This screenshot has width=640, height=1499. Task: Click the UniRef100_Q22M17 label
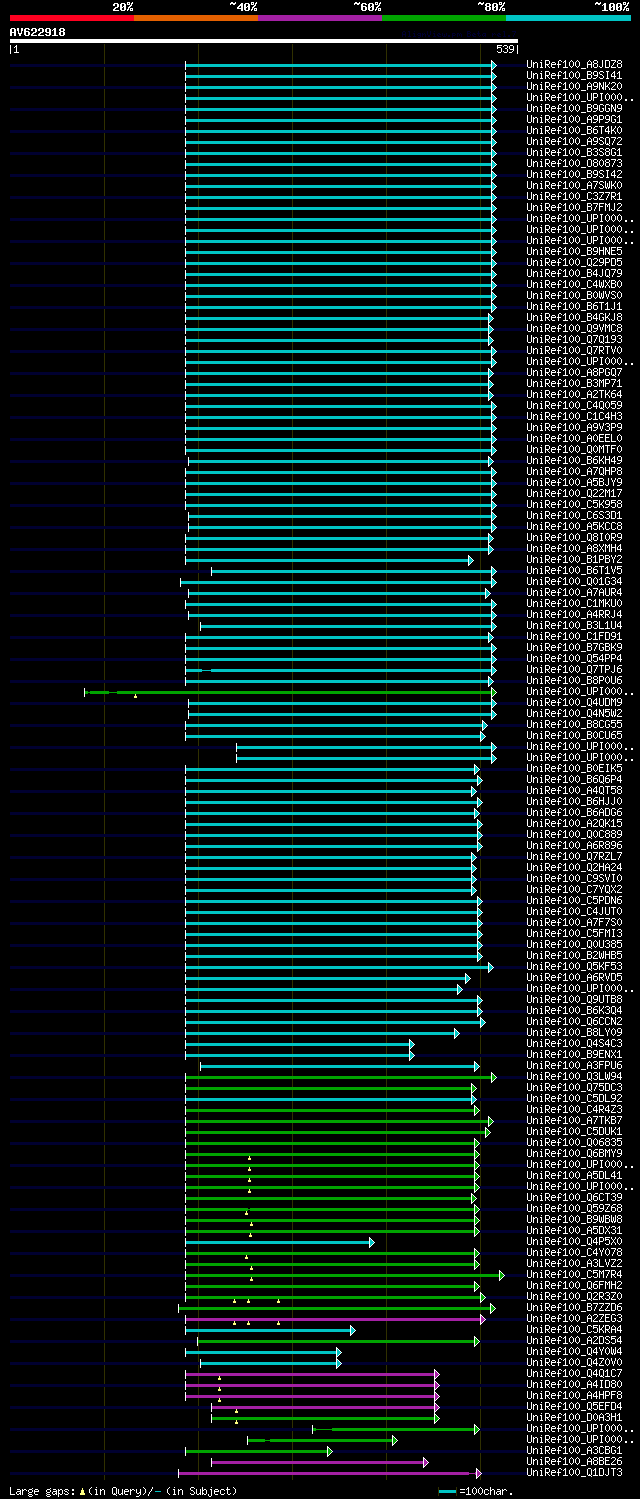pos(576,493)
